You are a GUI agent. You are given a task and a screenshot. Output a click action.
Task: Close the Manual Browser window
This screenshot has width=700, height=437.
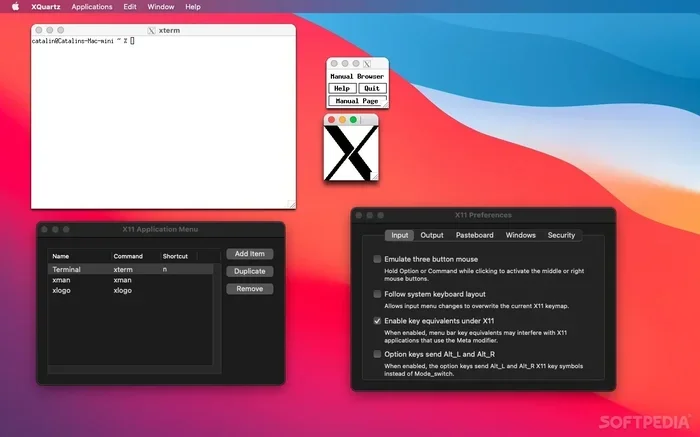(334, 63)
